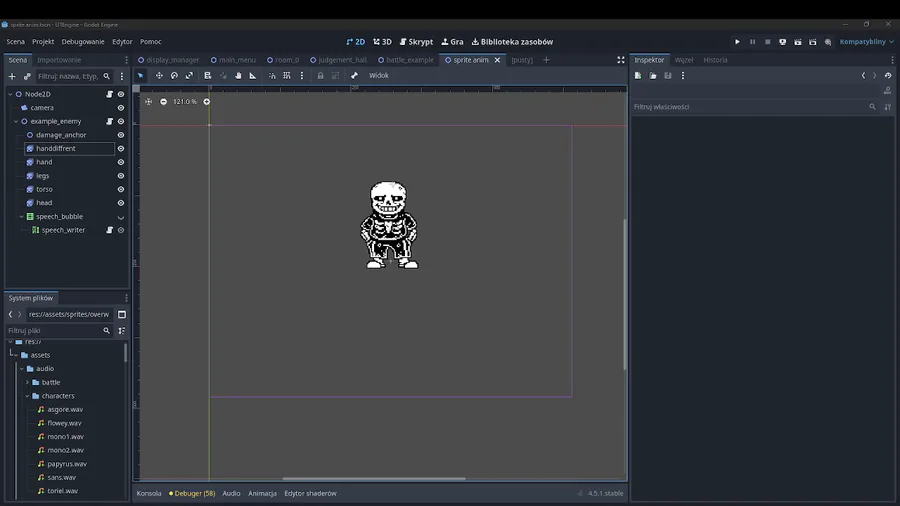Activate the Pan (hand) tool
Viewport: 900px width, 506px height.
click(x=238, y=76)
